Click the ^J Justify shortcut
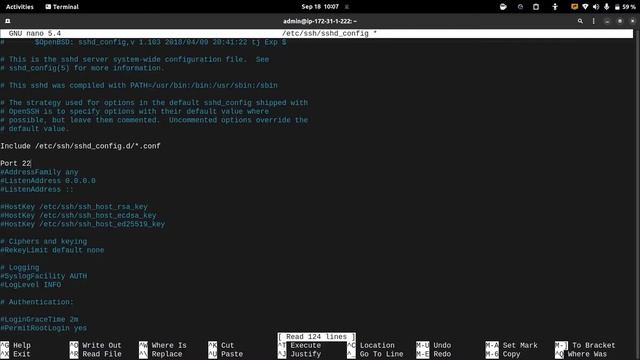640x360 pixels. tap(299, 354)
